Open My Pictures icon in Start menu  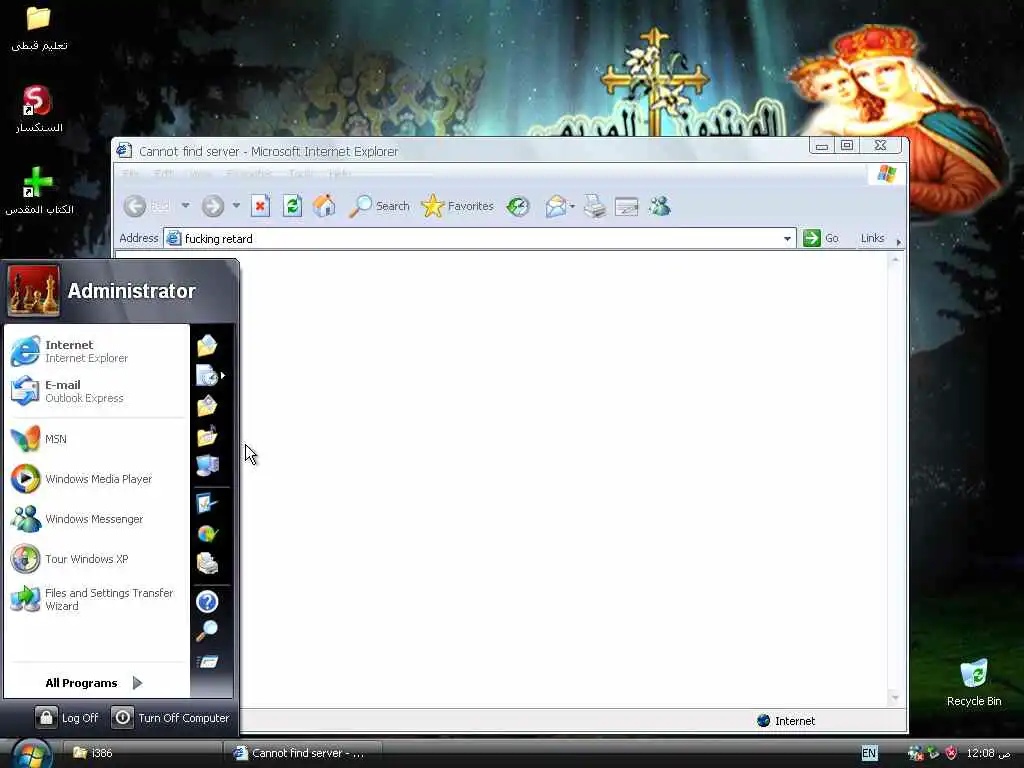(x=207, y=406)
